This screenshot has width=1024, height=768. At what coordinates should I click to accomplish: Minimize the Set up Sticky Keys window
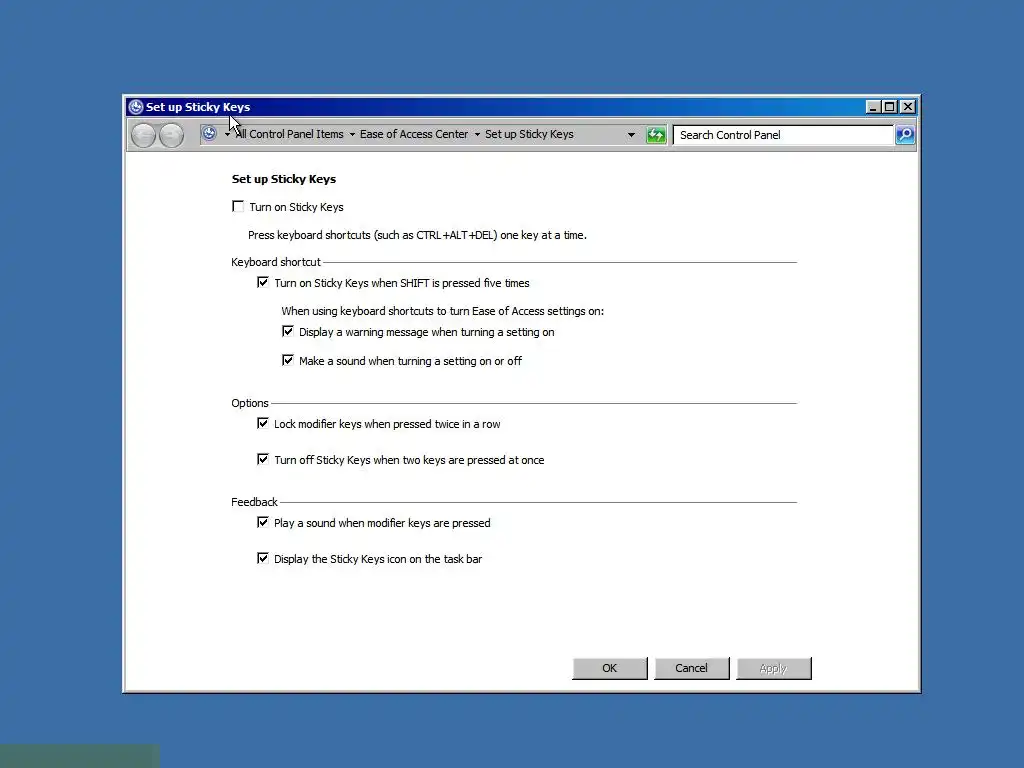(872, 107)
